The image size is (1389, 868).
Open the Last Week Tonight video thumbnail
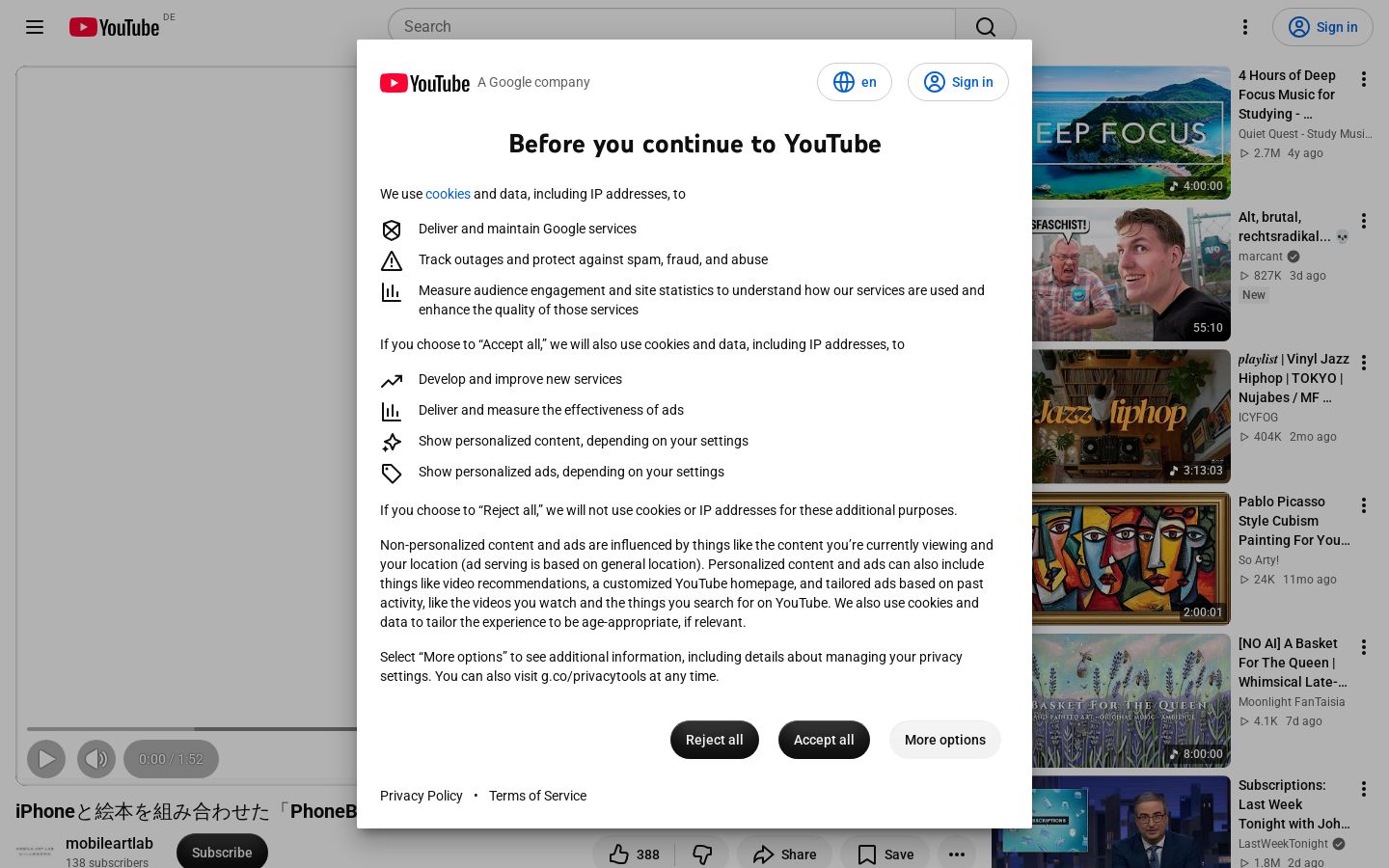[1111, 822]
